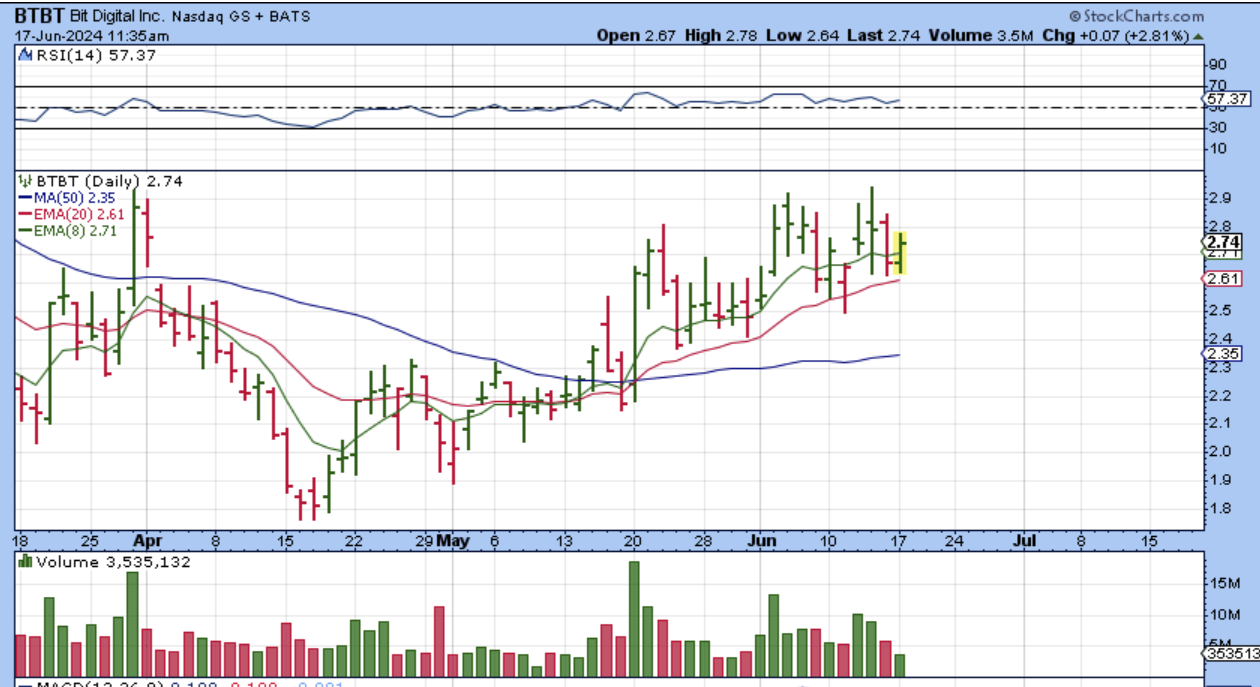Click the 'Jul' date axis label
The height and width of the screenshot is (687, 1260).
click(1025, 541)
